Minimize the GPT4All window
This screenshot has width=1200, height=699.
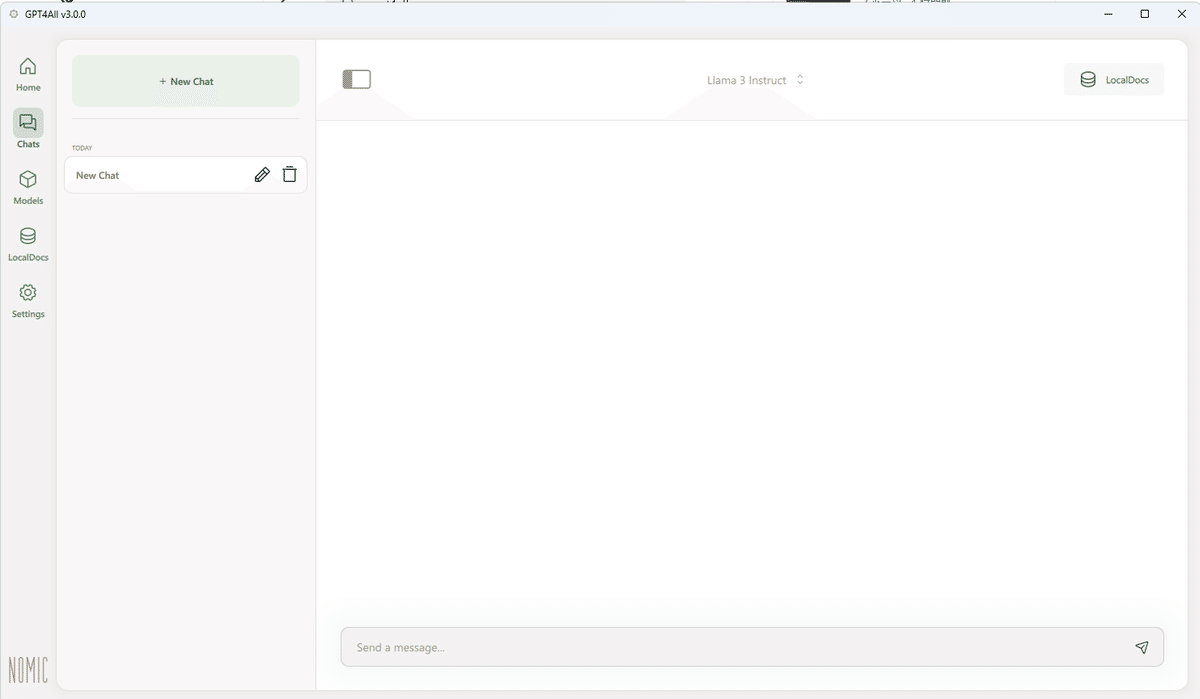tap(1109, 14)
